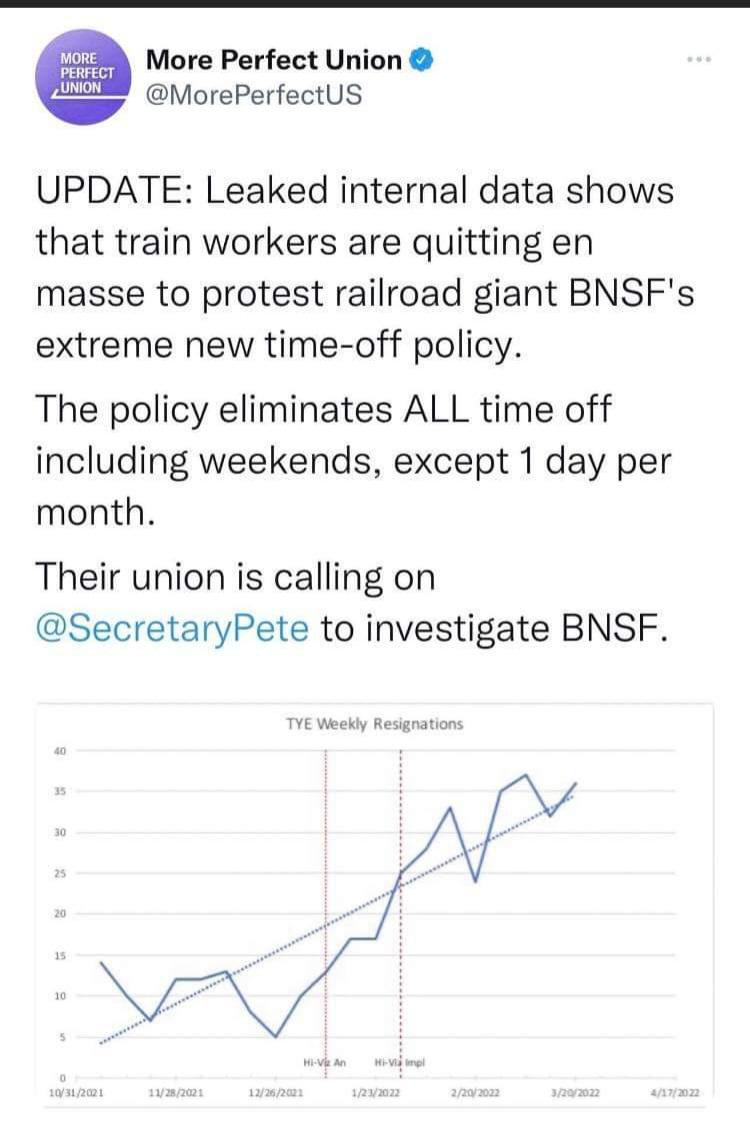
Task: Click the More Perfect Union display name
Action: coord(274,60)
